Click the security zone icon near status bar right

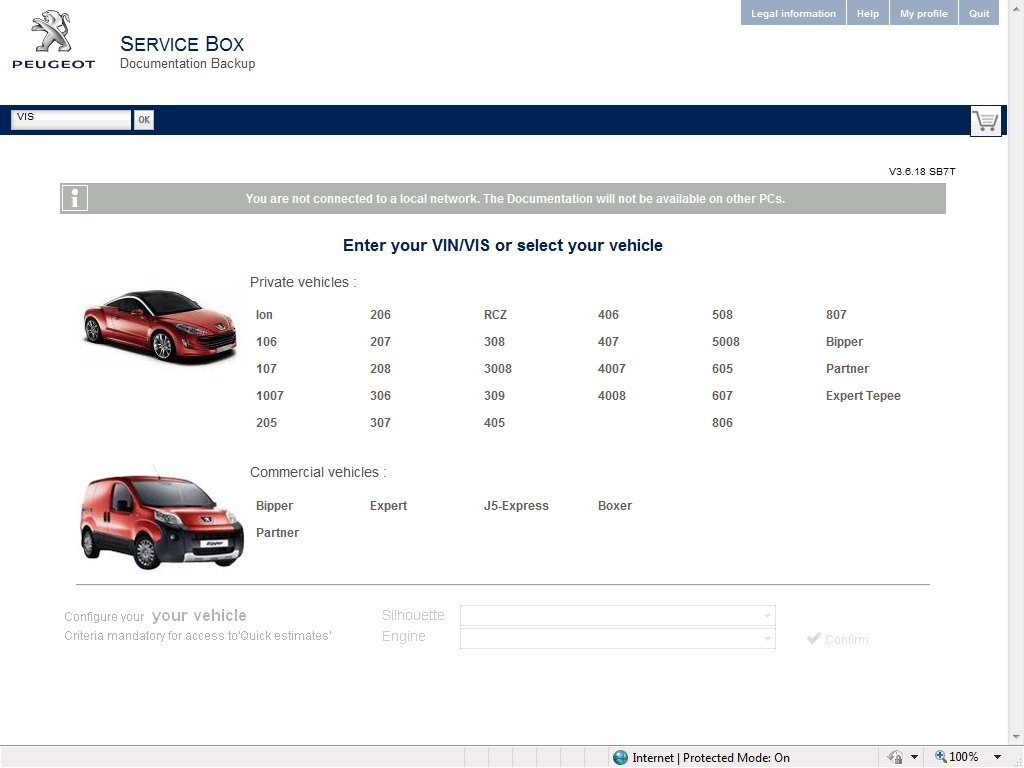click(x=897, y=757)
